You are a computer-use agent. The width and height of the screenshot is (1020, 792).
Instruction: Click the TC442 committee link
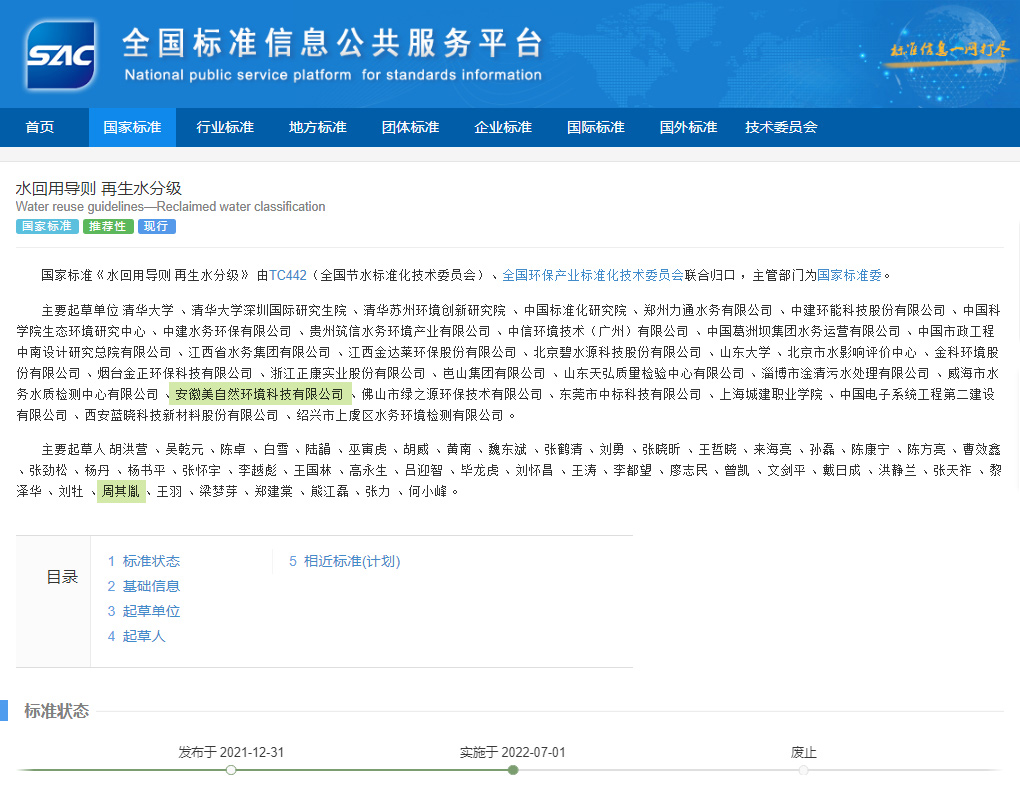[288, 275]
